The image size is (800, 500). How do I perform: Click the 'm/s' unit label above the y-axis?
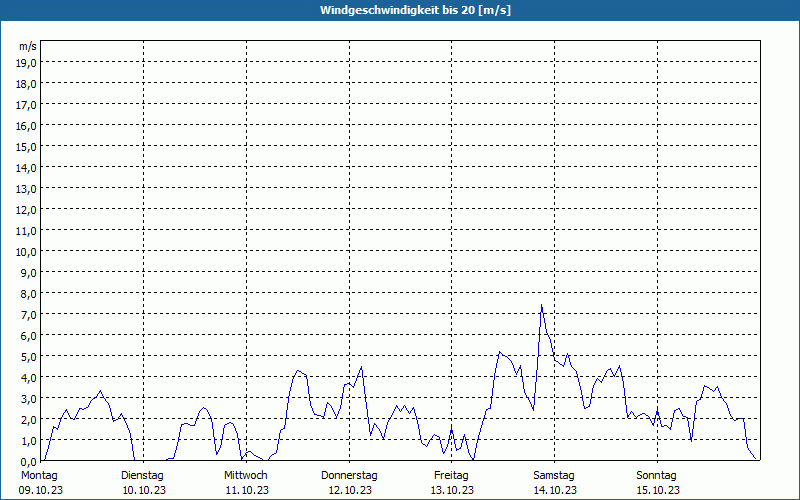(28, 46)
